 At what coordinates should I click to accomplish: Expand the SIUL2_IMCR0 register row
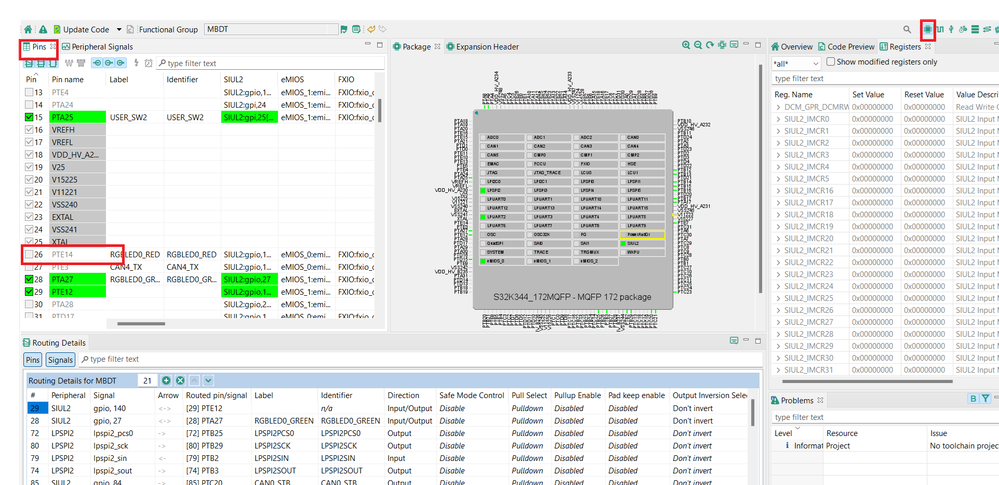click(x=779, y=119)
